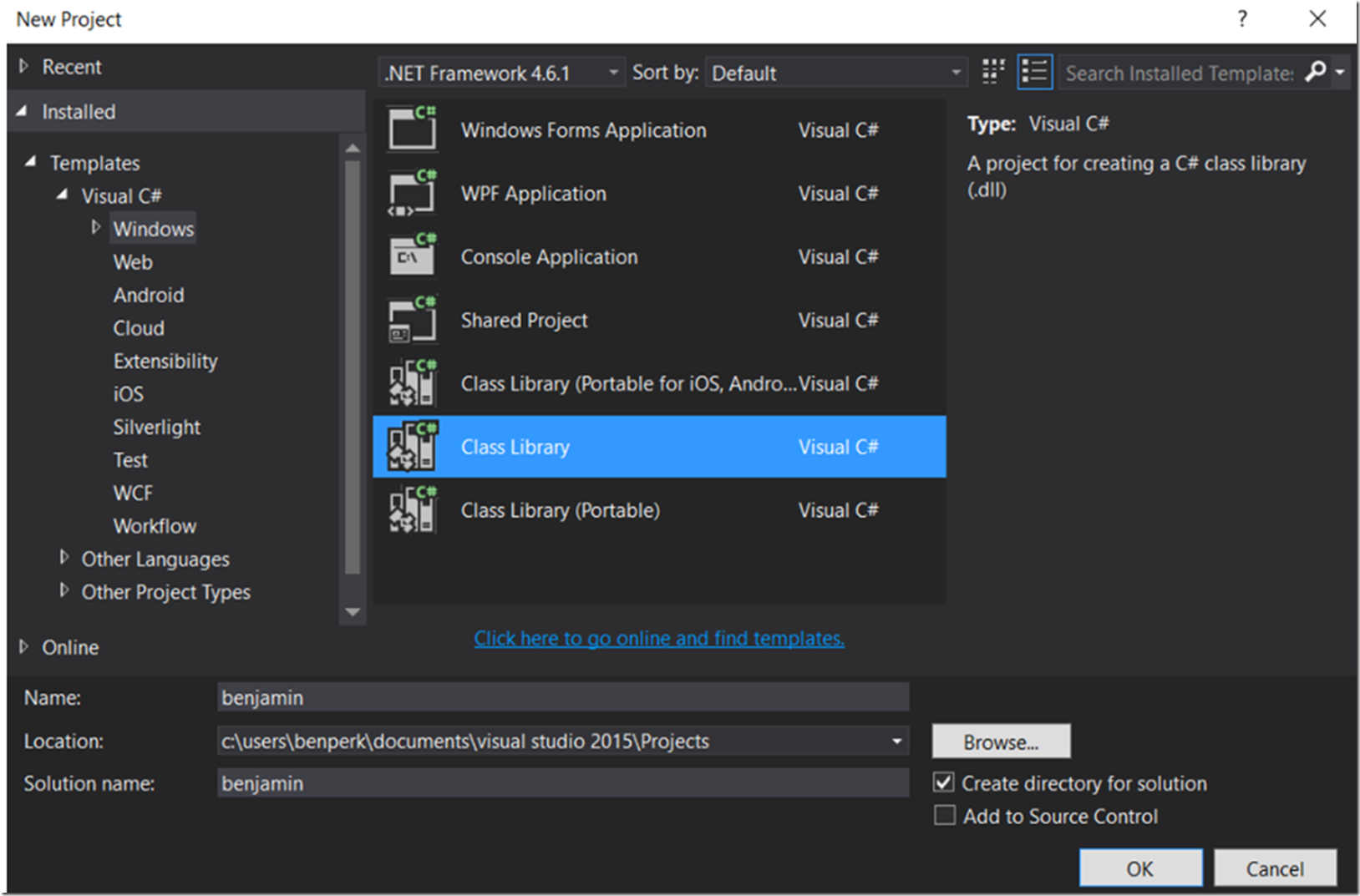The height and width of the screenshot is (896, 1360).
Task: Click the Search Installed Templates field
Action: click(1179, 73)
